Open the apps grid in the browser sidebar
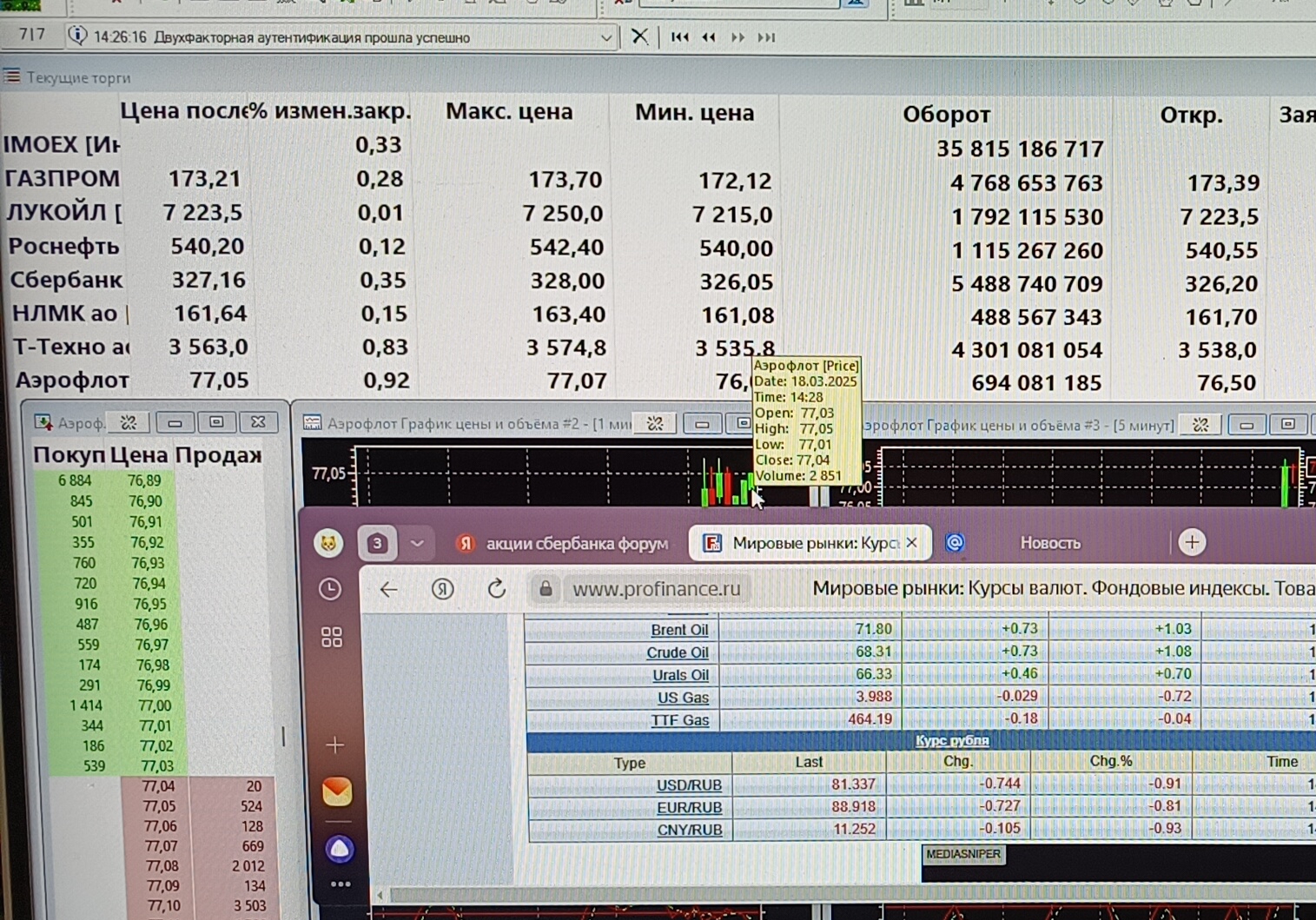The height and width of the screenshot is (920, 1316). tap(332, 637)
